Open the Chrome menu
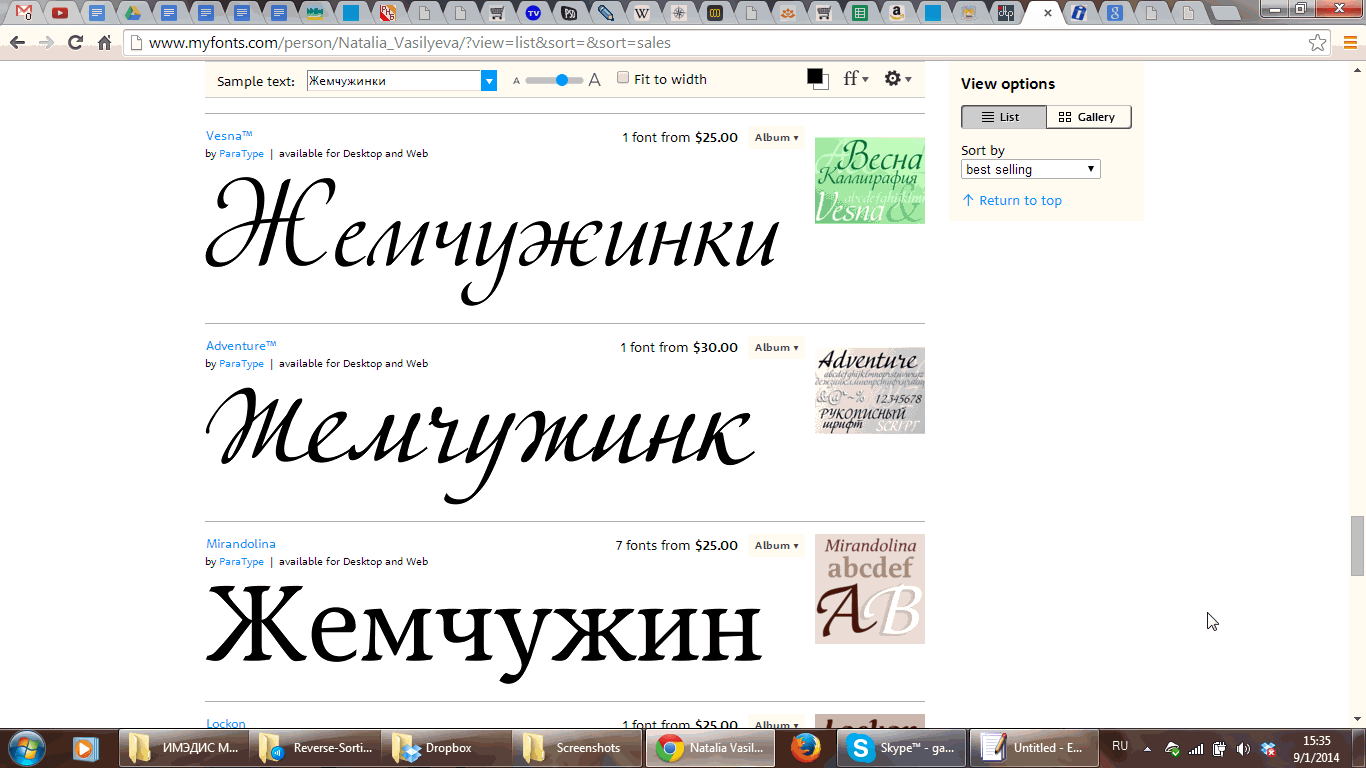This screenshot has width=1366, height=768. (1349, 43)
